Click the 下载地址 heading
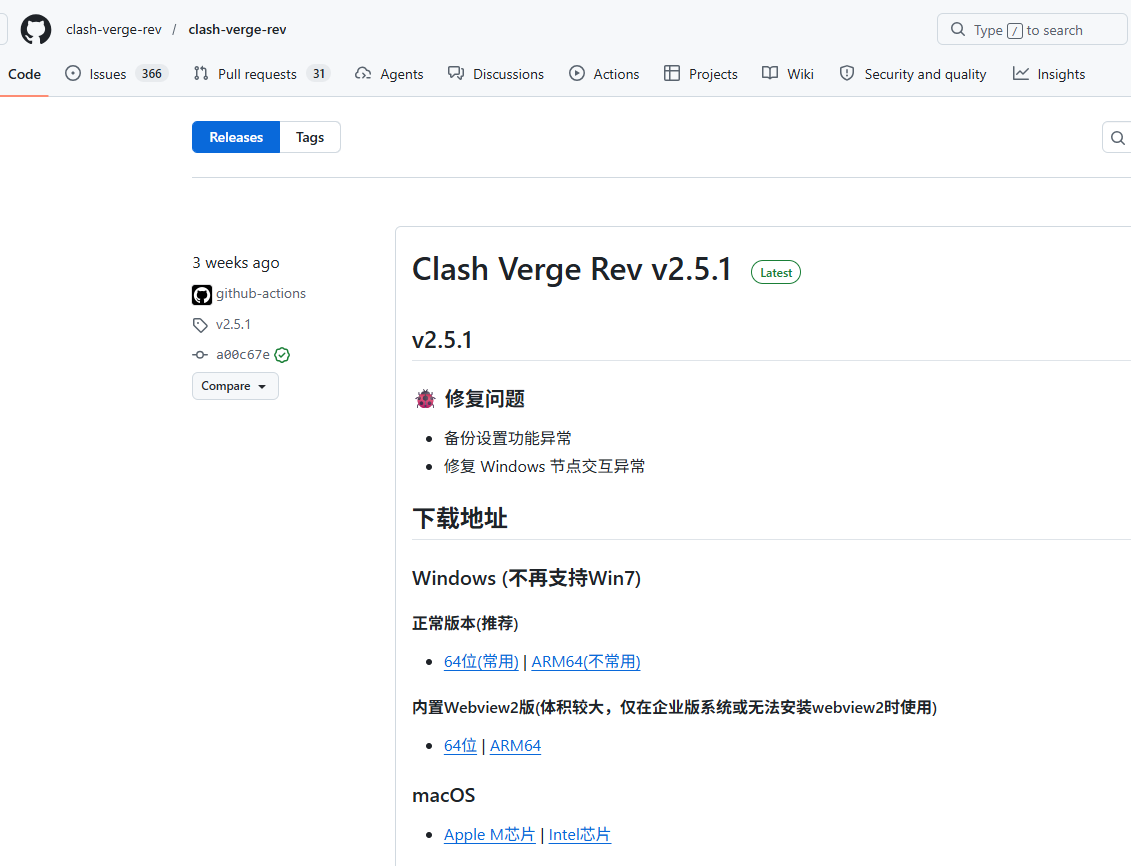The image size is (1131, 866). (x=459, y=518)
